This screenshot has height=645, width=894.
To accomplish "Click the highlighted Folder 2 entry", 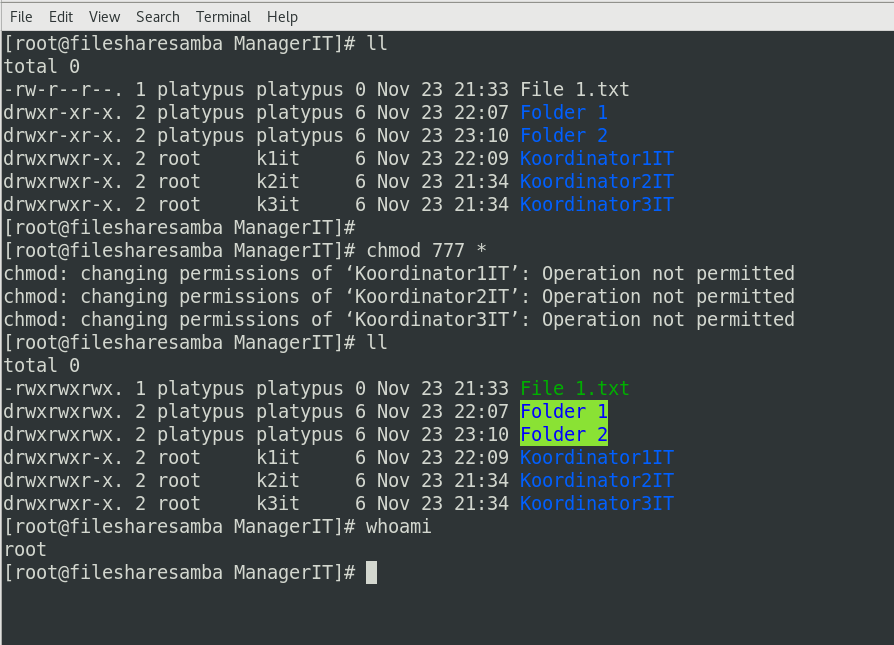I will (x=563, y=434).
